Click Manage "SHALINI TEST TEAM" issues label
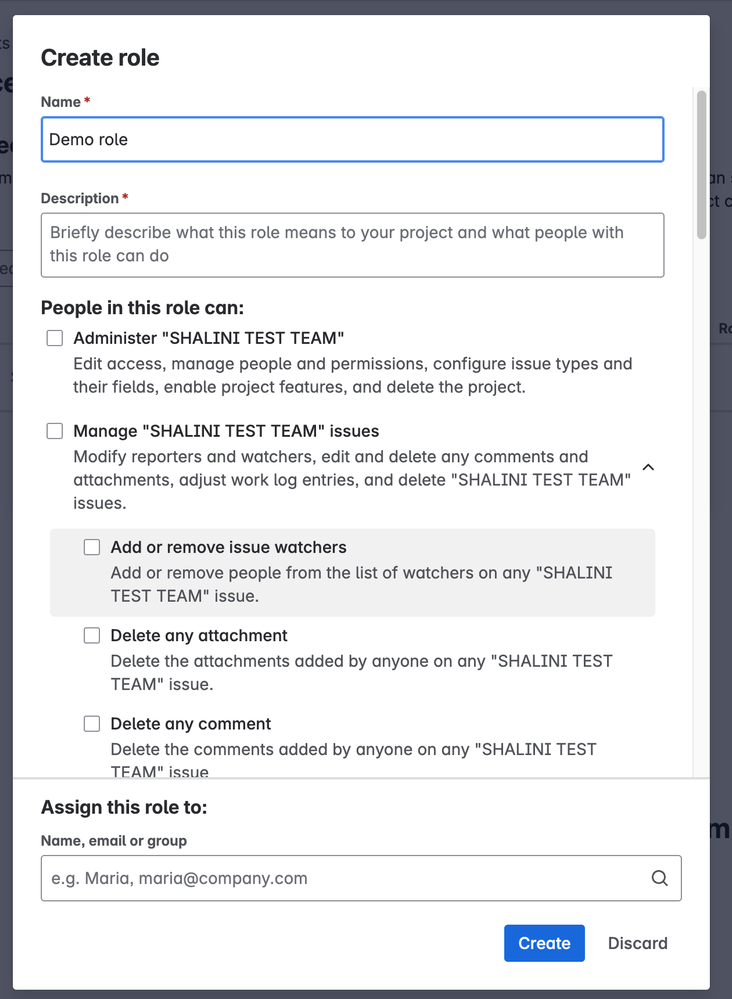Viewport: 732px width, 999px height. (226, 431)
